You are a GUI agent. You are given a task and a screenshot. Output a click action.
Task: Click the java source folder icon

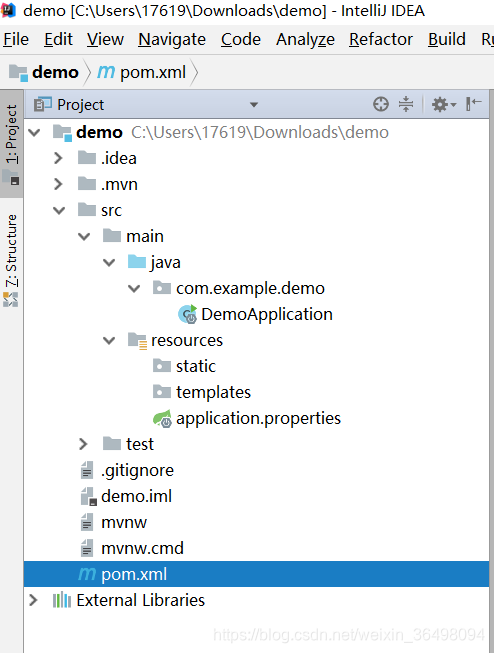(x=137, y=262)
